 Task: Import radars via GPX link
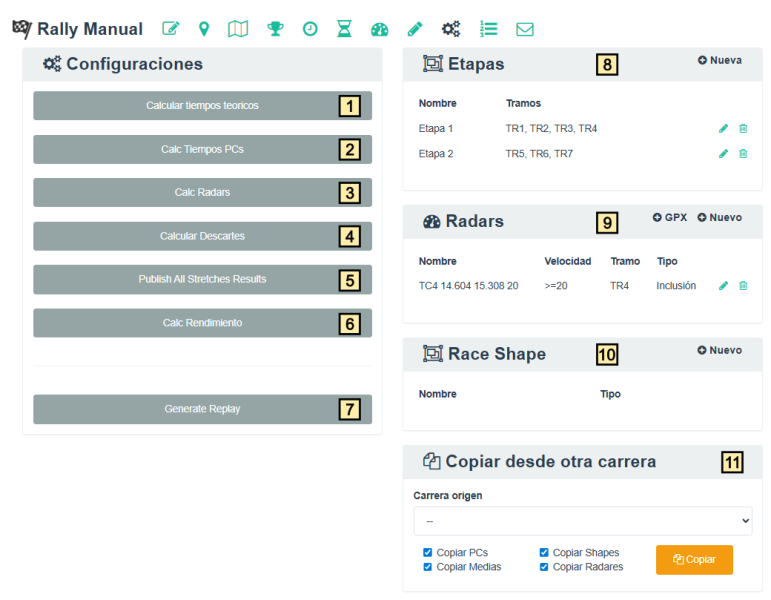[x=669, y=217]
